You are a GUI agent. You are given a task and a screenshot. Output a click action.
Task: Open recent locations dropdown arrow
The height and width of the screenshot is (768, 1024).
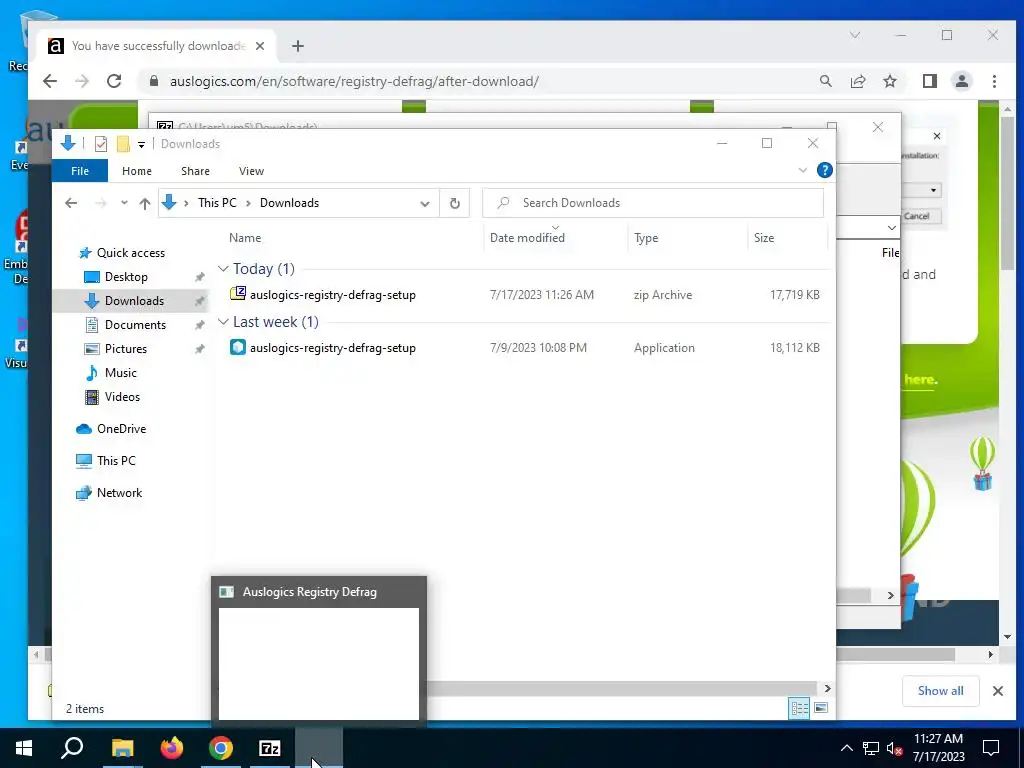click(x=124, y=203)
